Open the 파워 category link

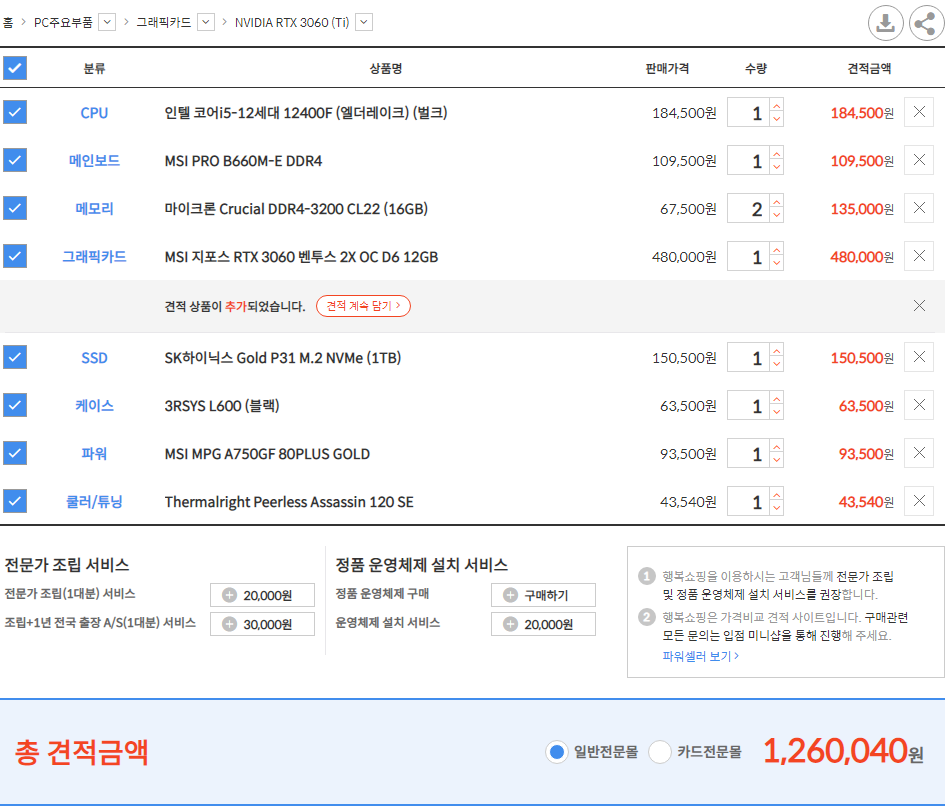[x=94, y=454]
